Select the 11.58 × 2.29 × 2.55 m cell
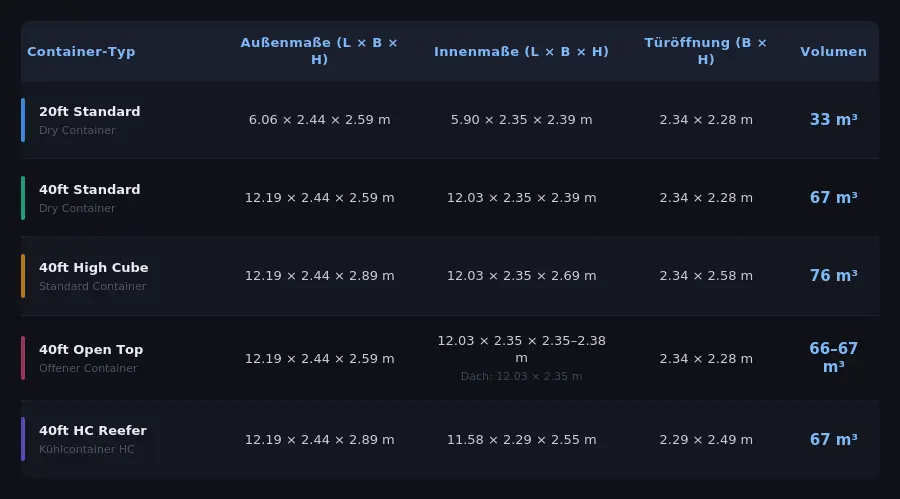Screen dimensions: 900x499 521,440
